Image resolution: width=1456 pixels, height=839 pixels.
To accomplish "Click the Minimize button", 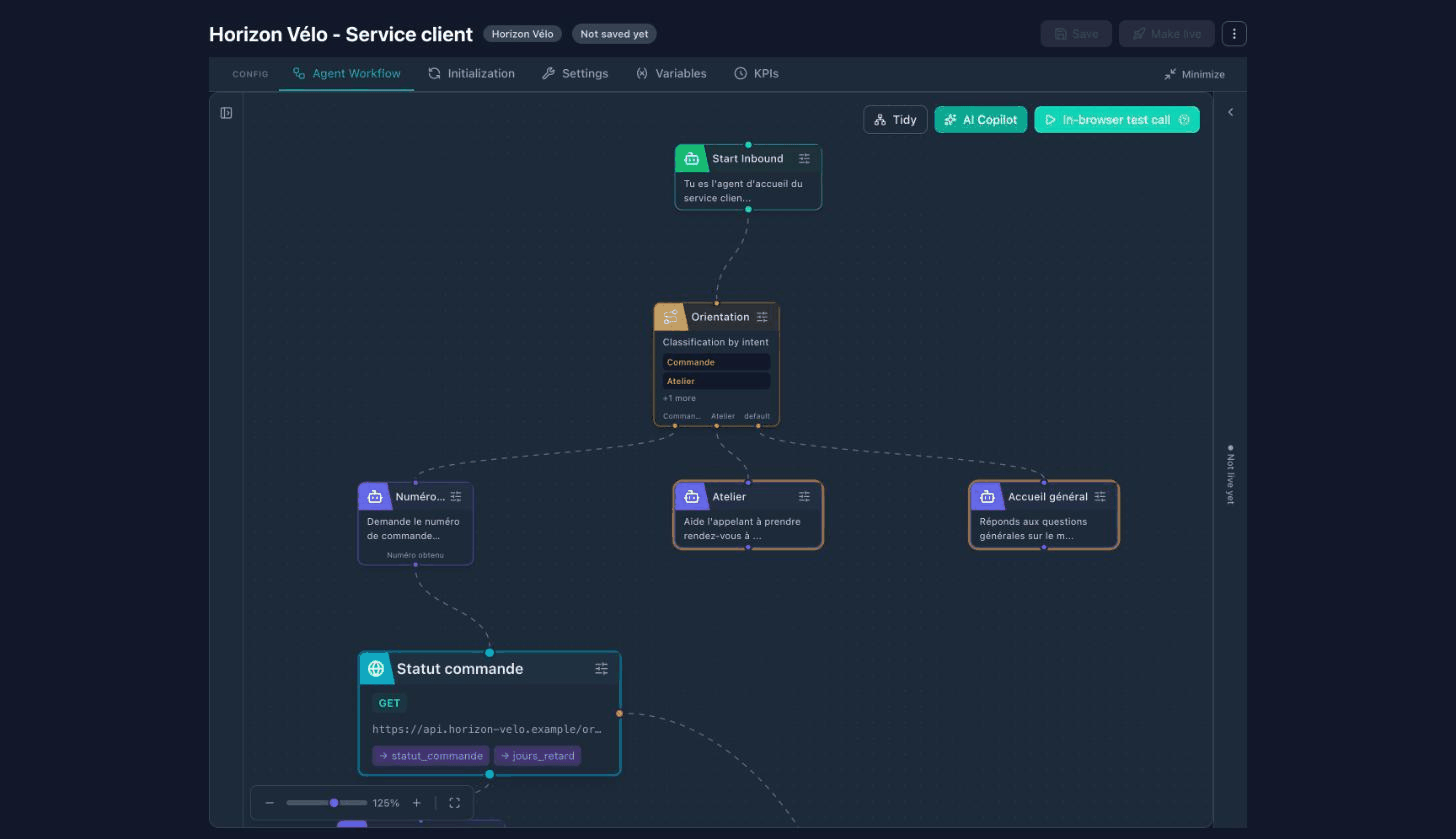I will click(1194, 74).
